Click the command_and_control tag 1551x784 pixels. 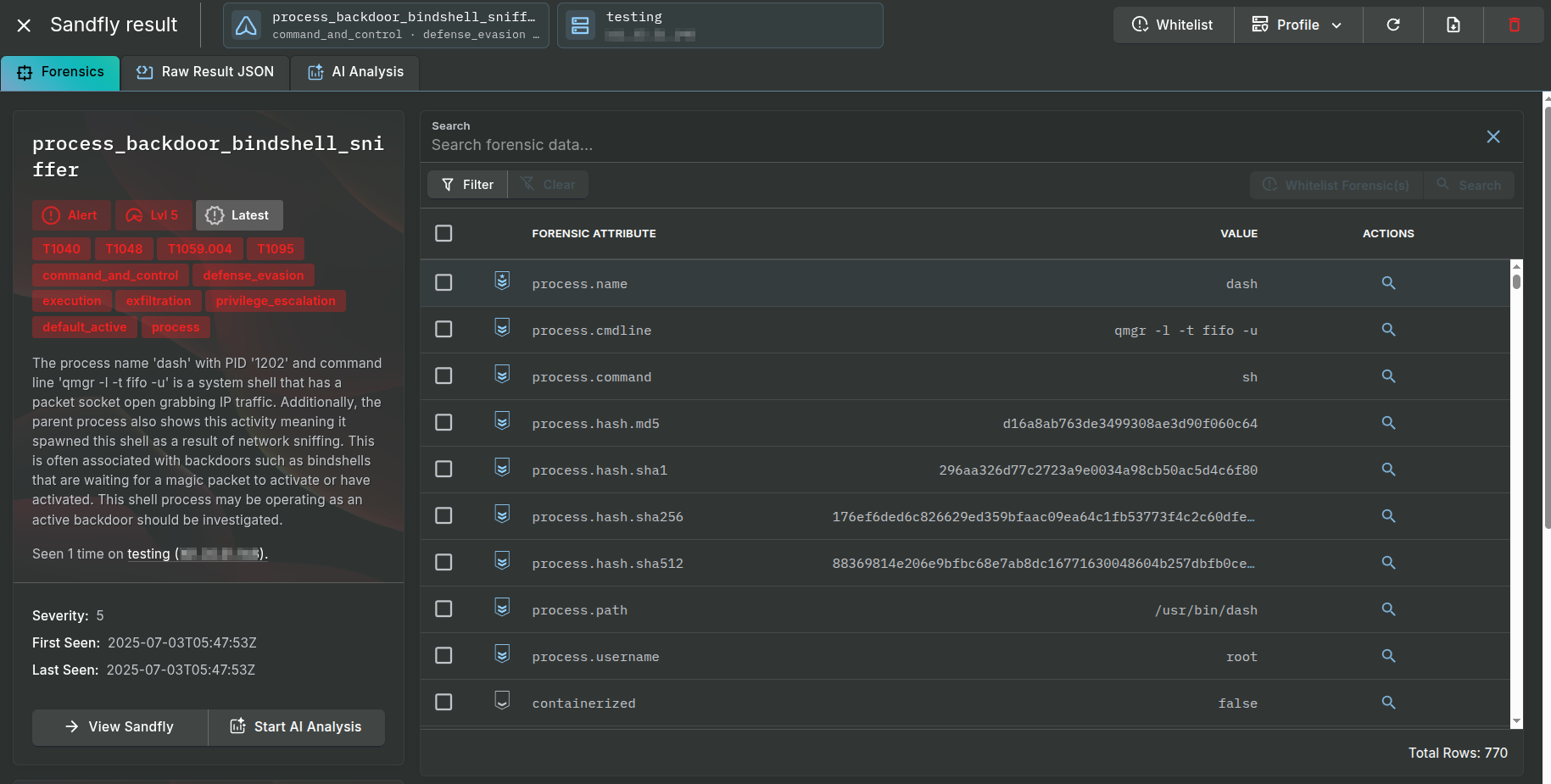pyautogui.click(x=110, y=275)
